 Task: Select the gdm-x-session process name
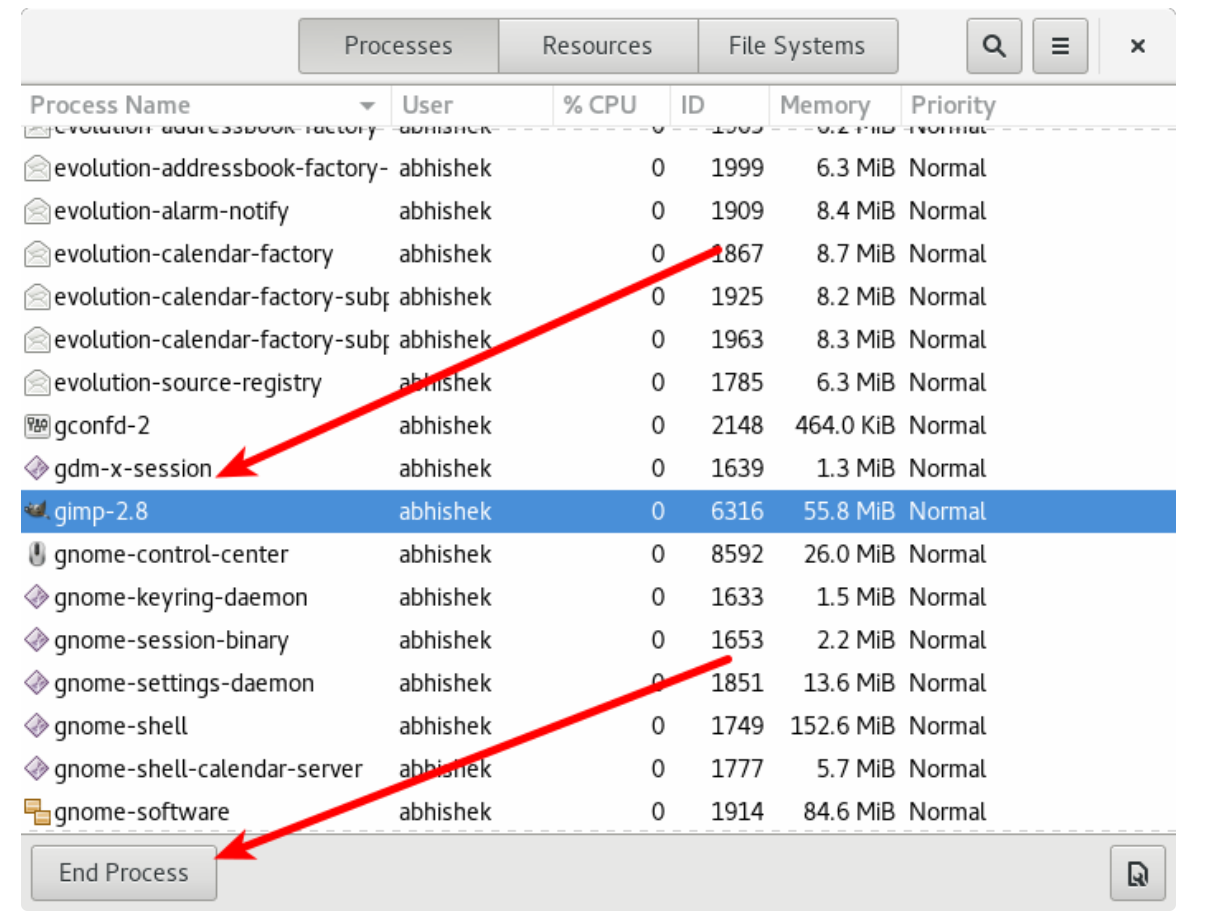133,469
